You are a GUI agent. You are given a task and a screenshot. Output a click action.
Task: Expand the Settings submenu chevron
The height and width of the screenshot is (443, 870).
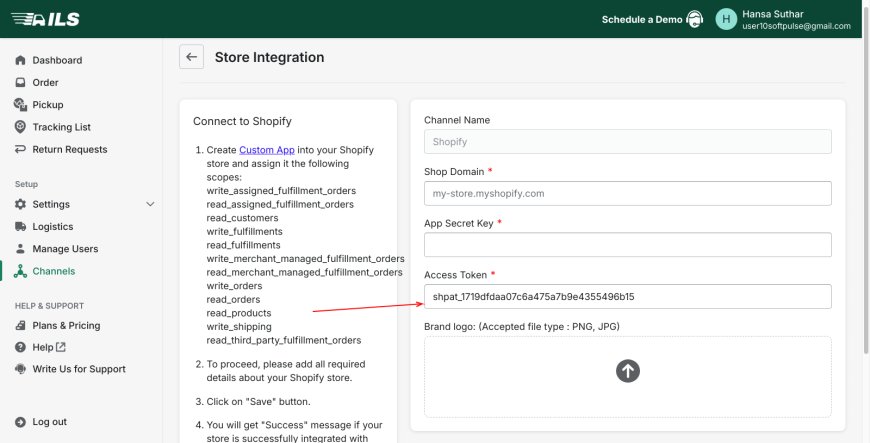(x=150, y=204)
